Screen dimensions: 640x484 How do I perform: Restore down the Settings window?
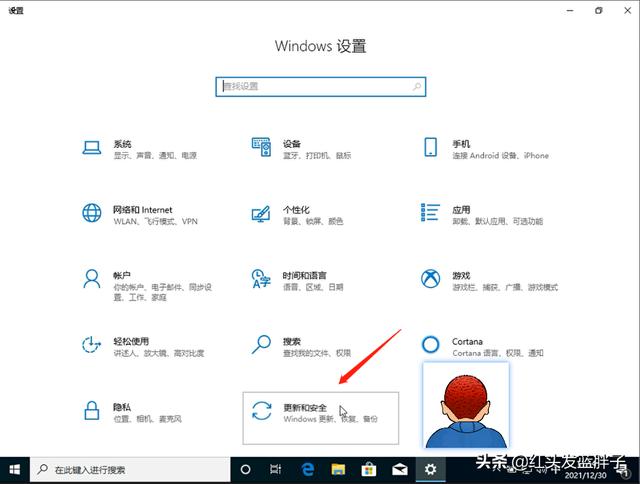pos(598,11)
